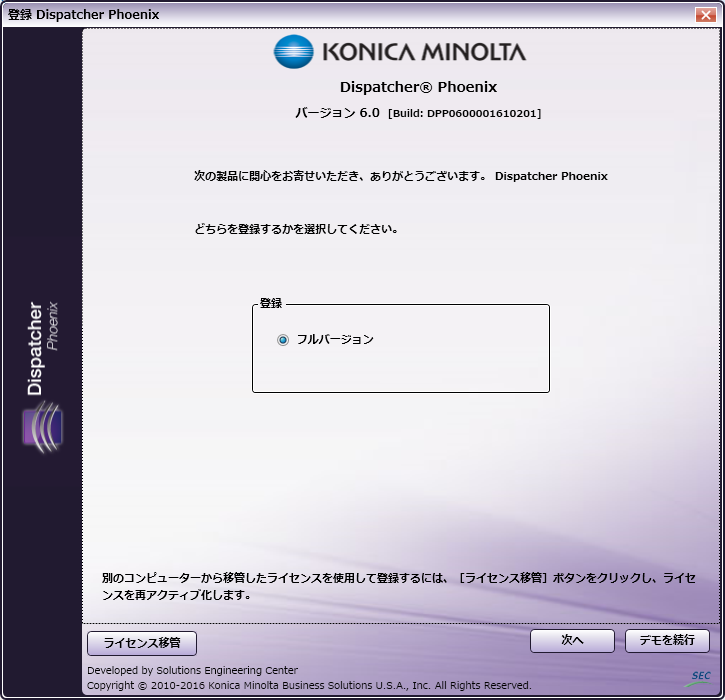Image resolution: width=725 pixels, height=700 pixels.
Task: Click the KONICA MINOLTA wordmark
Action: 424,52
